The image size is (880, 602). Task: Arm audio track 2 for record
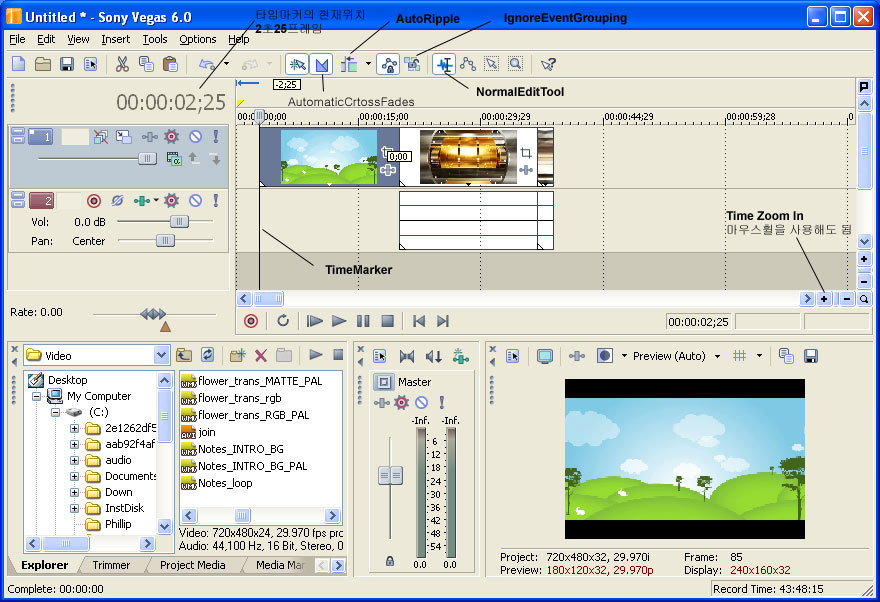point(94,200)
